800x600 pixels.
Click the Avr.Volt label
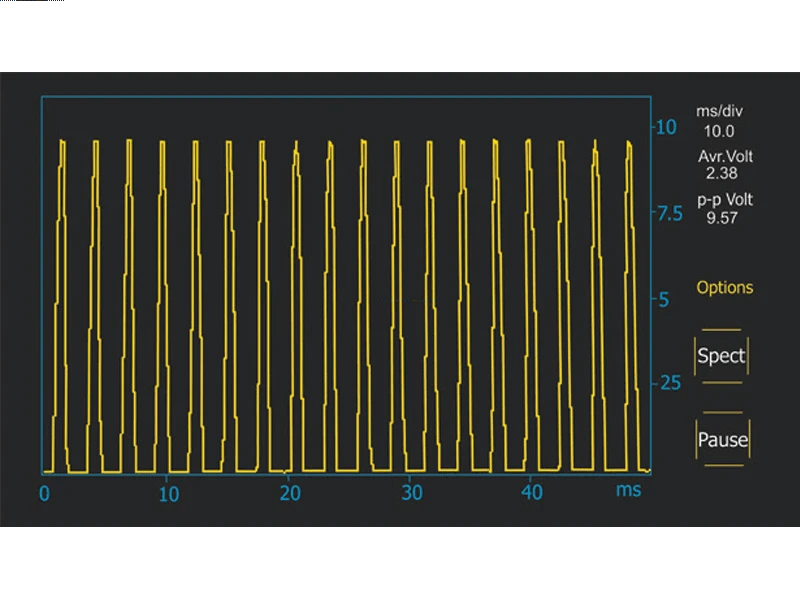[x=725, y=156]
